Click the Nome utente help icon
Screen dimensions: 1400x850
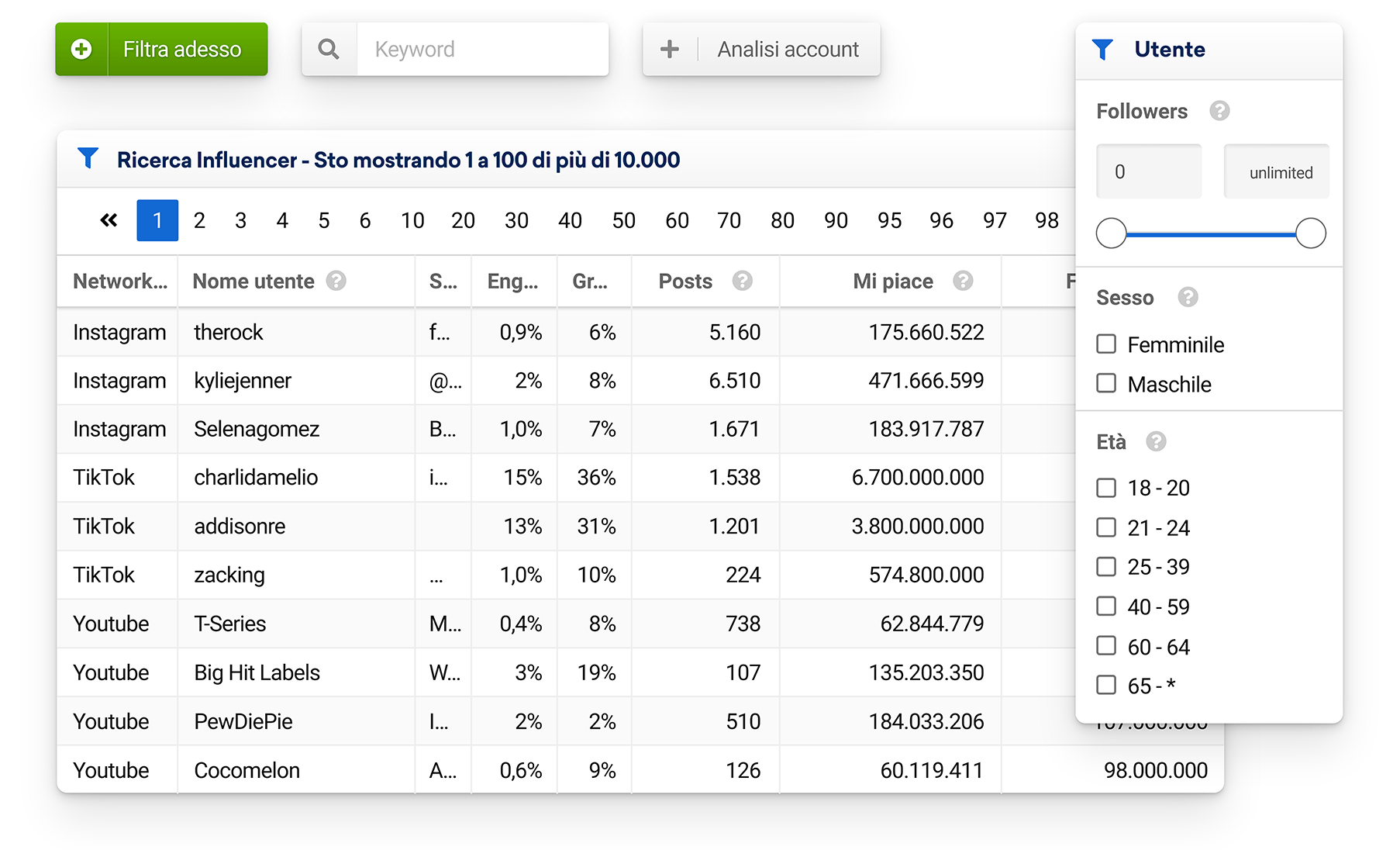(x=336, y=281)
